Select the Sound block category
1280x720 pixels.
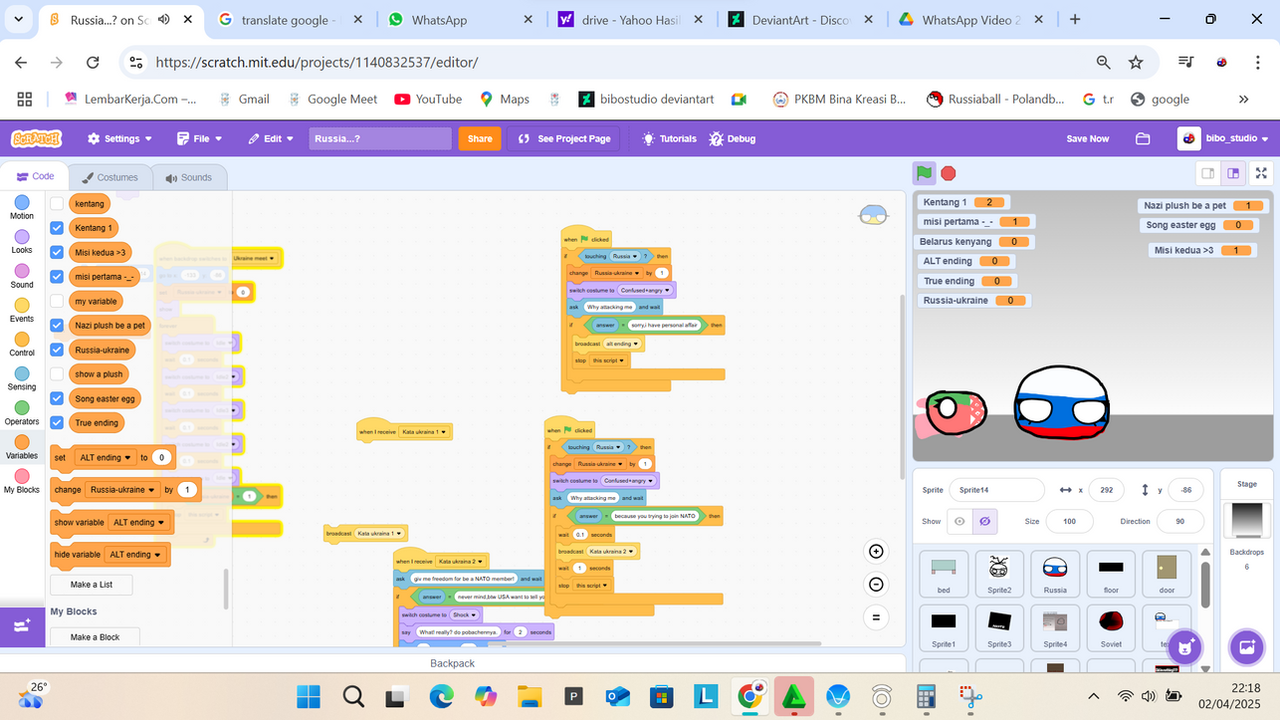(x=22, y=275)
